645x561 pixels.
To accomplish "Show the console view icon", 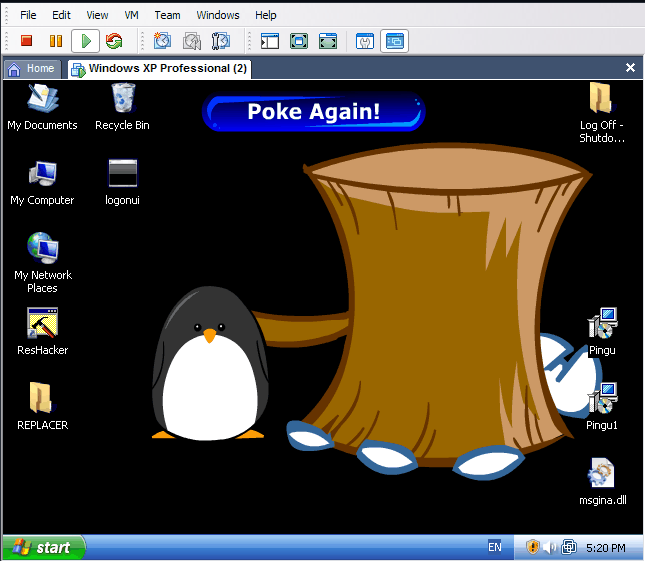I will [x=394, y=41].
